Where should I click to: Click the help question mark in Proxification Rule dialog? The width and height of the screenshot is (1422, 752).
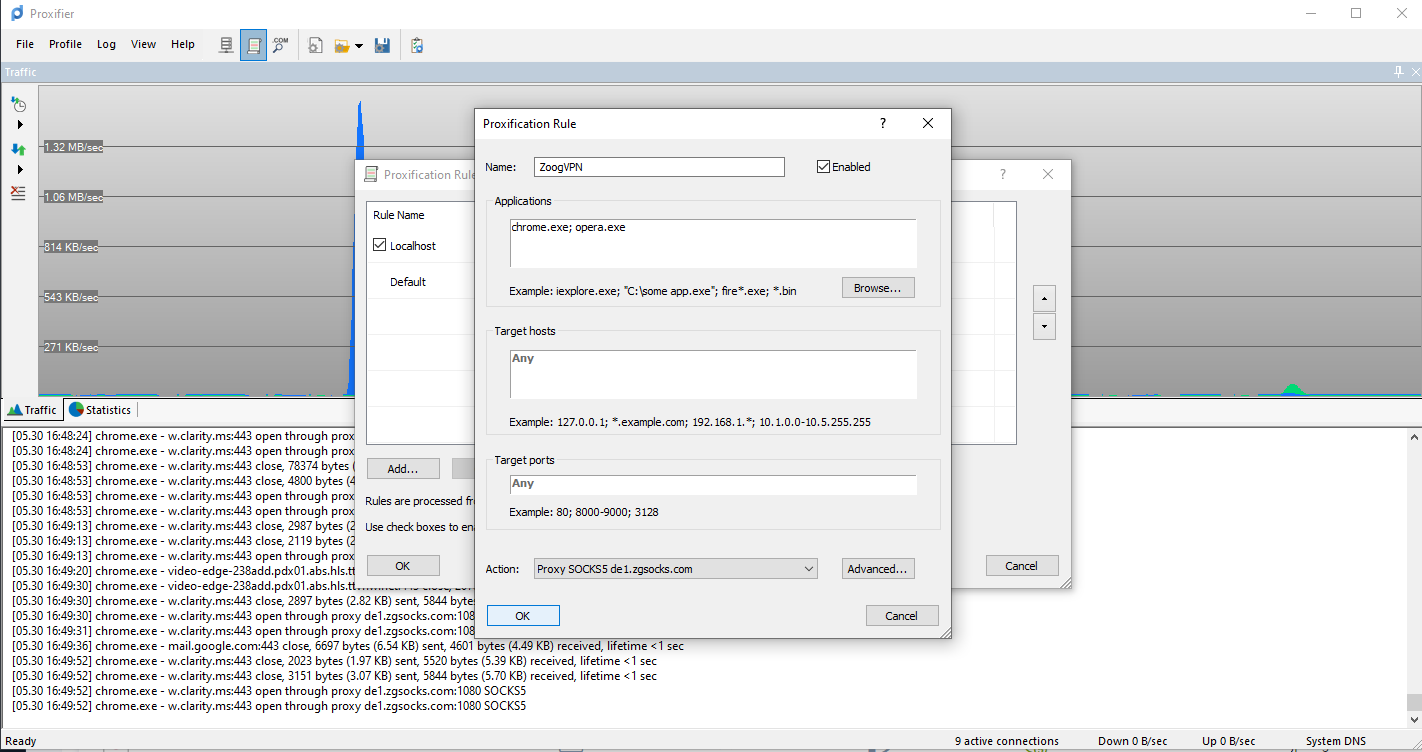click(x=882, y=123)
